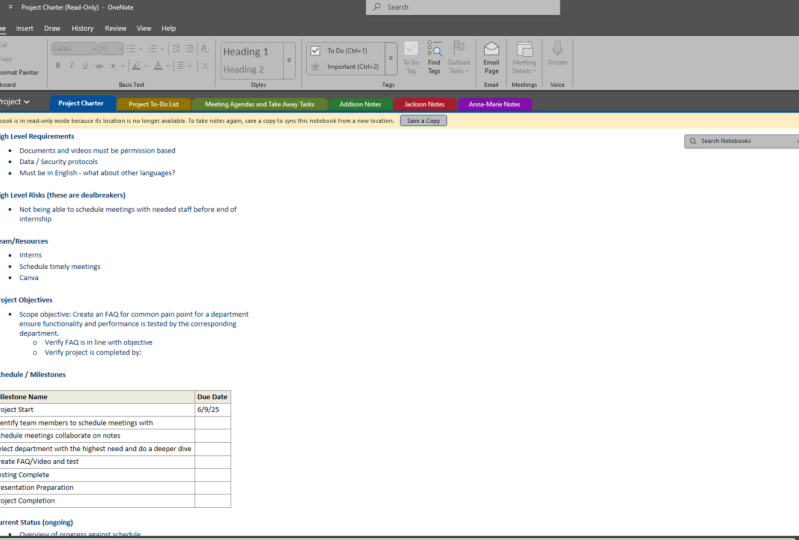Start Dictate microphone

pos(557,48)
